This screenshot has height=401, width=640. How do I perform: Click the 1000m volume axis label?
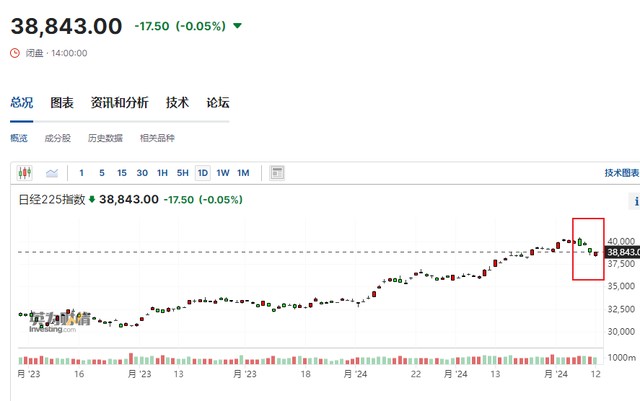[622, 358]
